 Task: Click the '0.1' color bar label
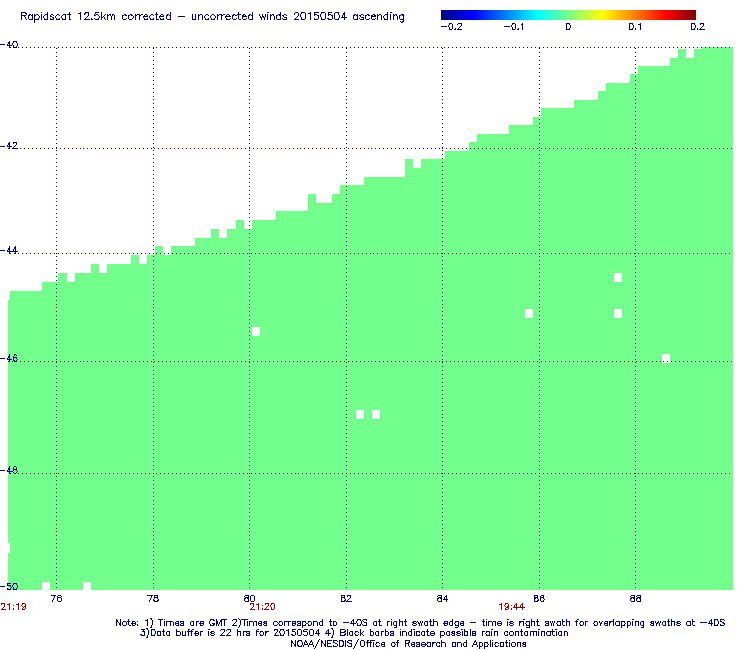[635, 27]
